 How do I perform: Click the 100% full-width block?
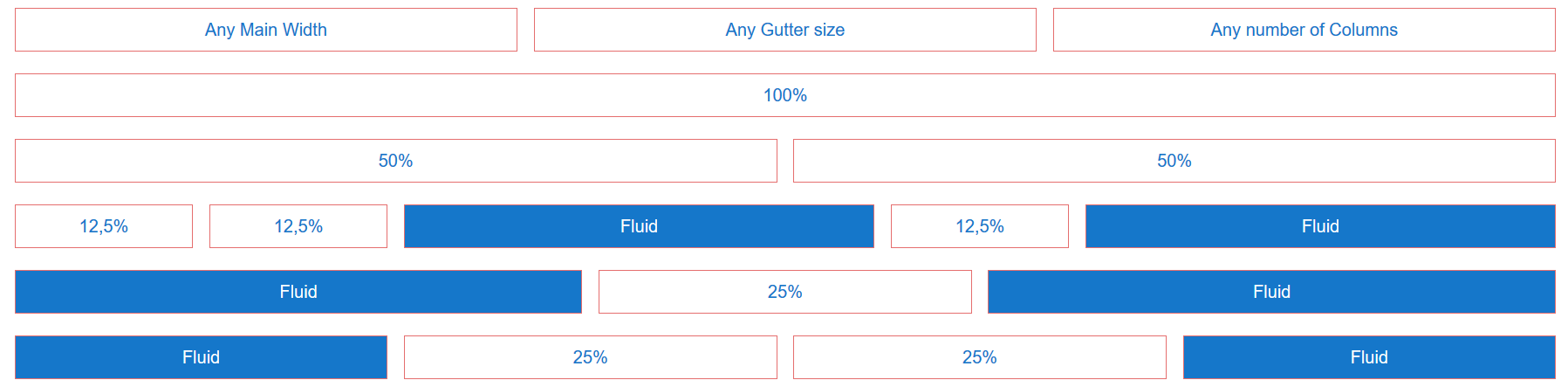[x=785, y=95]
